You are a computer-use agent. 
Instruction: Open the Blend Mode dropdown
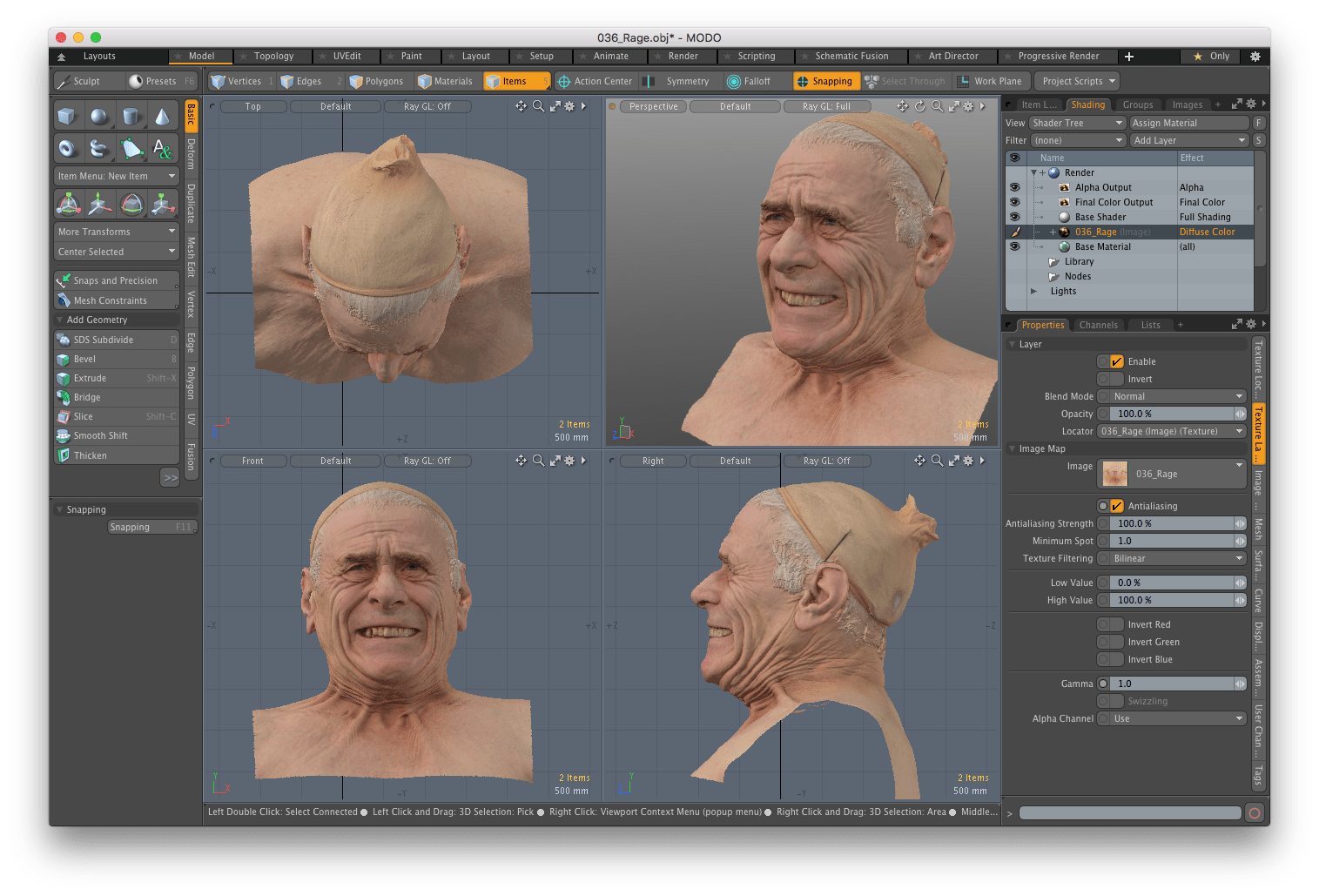(x=1172, y=396)
